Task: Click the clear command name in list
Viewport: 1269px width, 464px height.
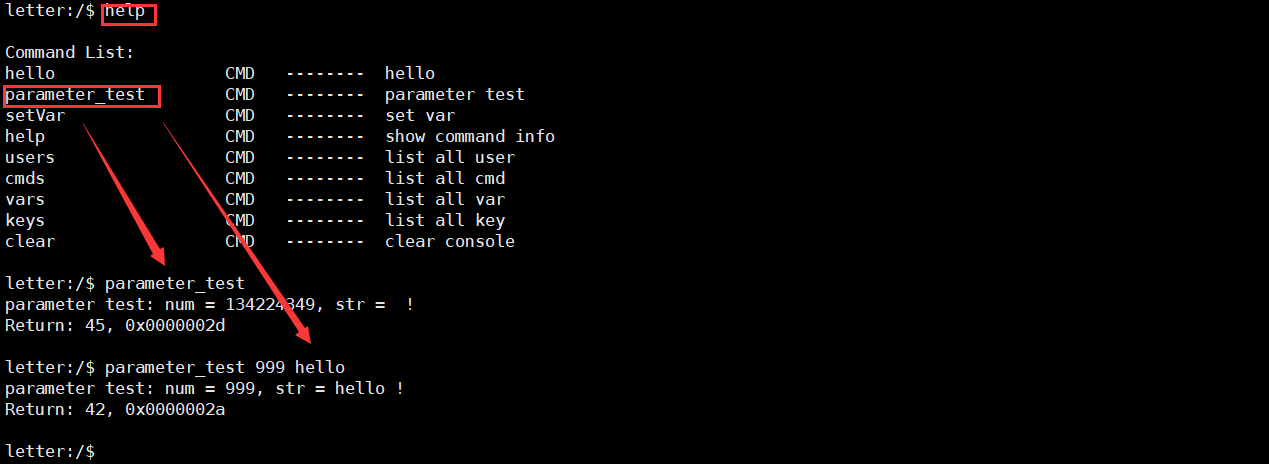Action: 30,241
